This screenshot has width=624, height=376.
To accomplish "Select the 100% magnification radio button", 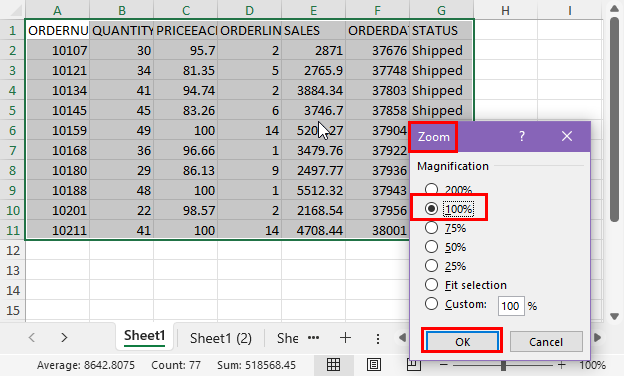I will click(431, 208).
